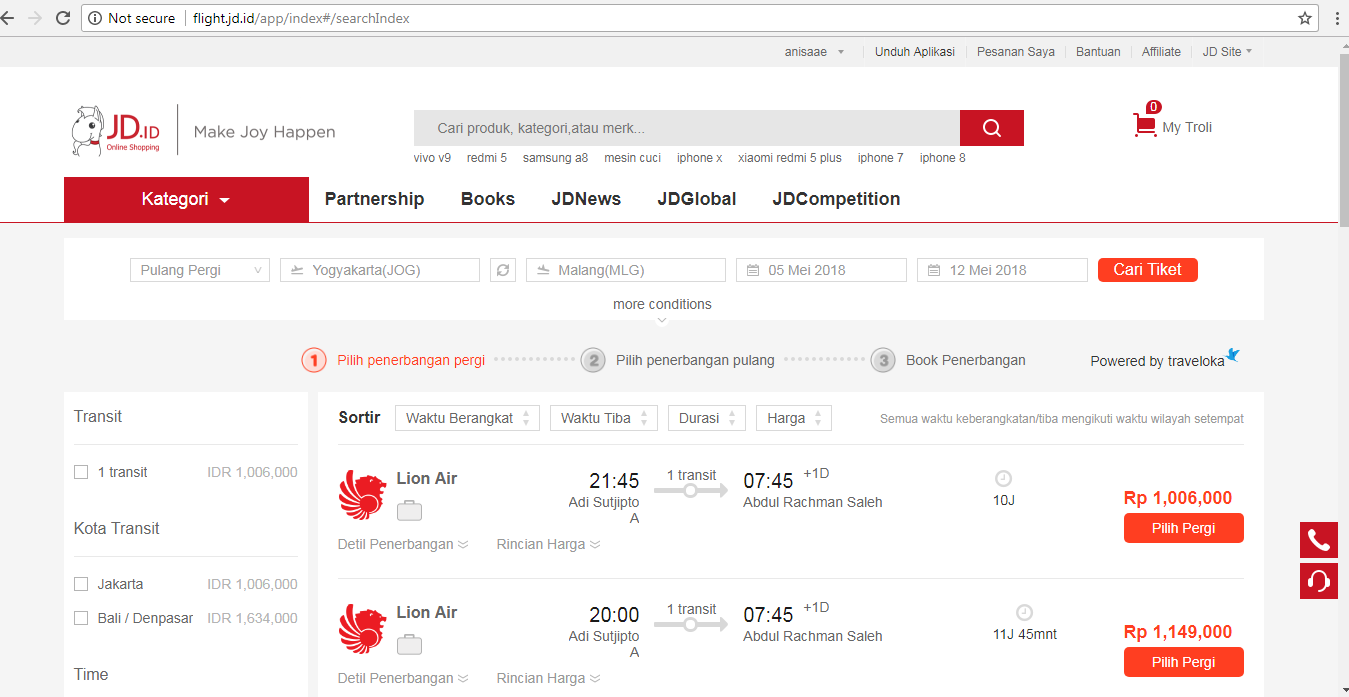Click the browser address bar URL

pos(301,18)
